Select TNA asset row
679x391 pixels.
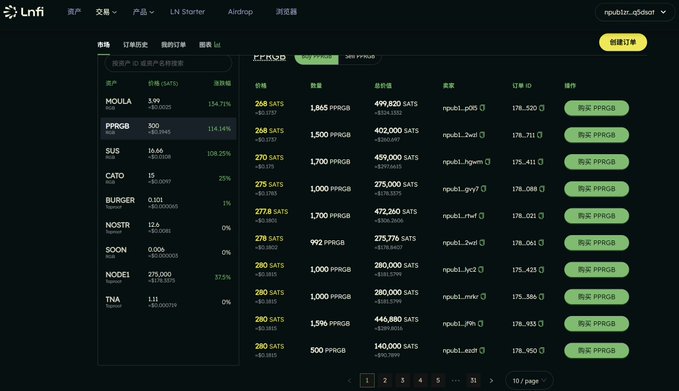168,301
